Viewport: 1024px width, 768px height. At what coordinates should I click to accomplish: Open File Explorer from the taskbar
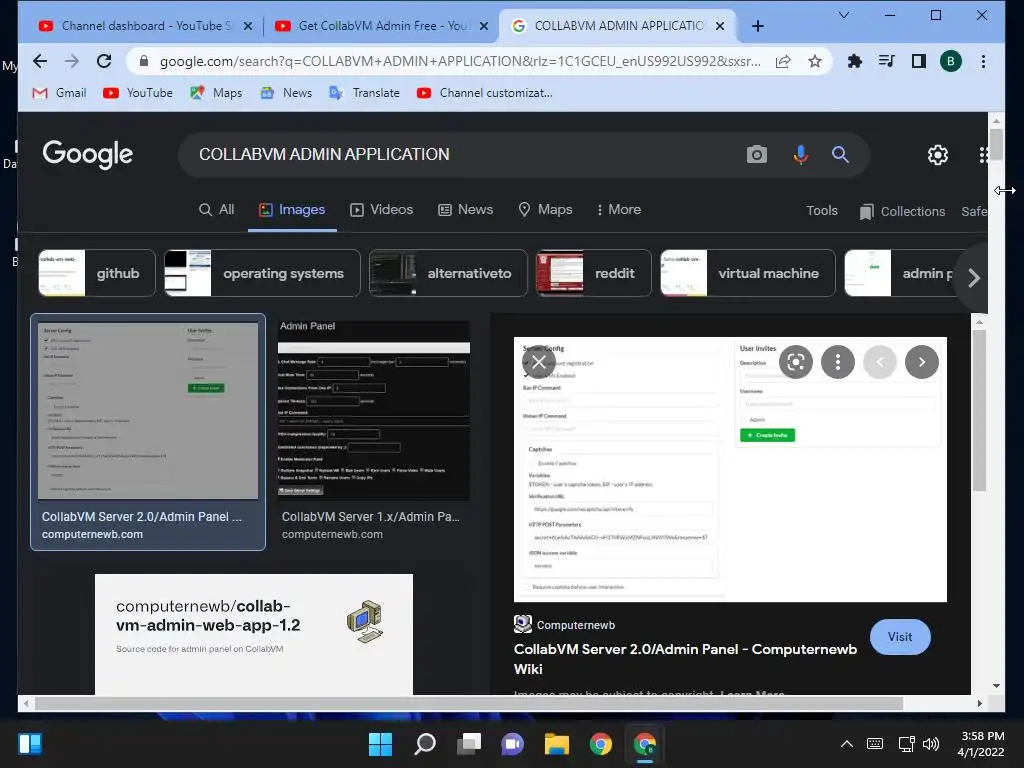click(x=557, y=744)
